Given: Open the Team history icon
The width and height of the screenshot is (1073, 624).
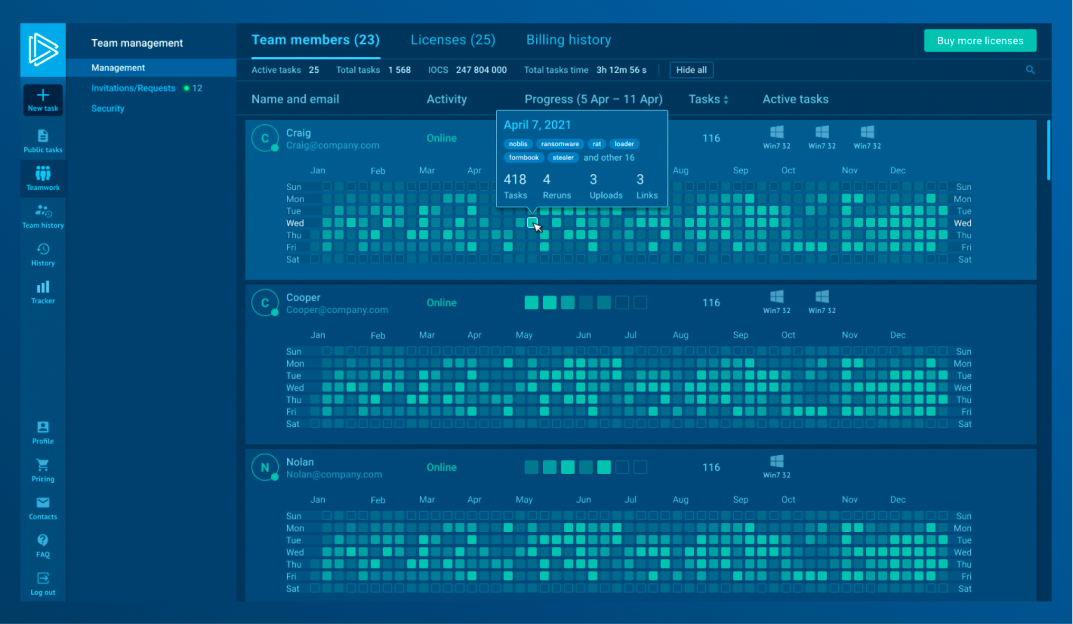Looking at the screenshot, I should pyautogui.click(x=43, y=212).
